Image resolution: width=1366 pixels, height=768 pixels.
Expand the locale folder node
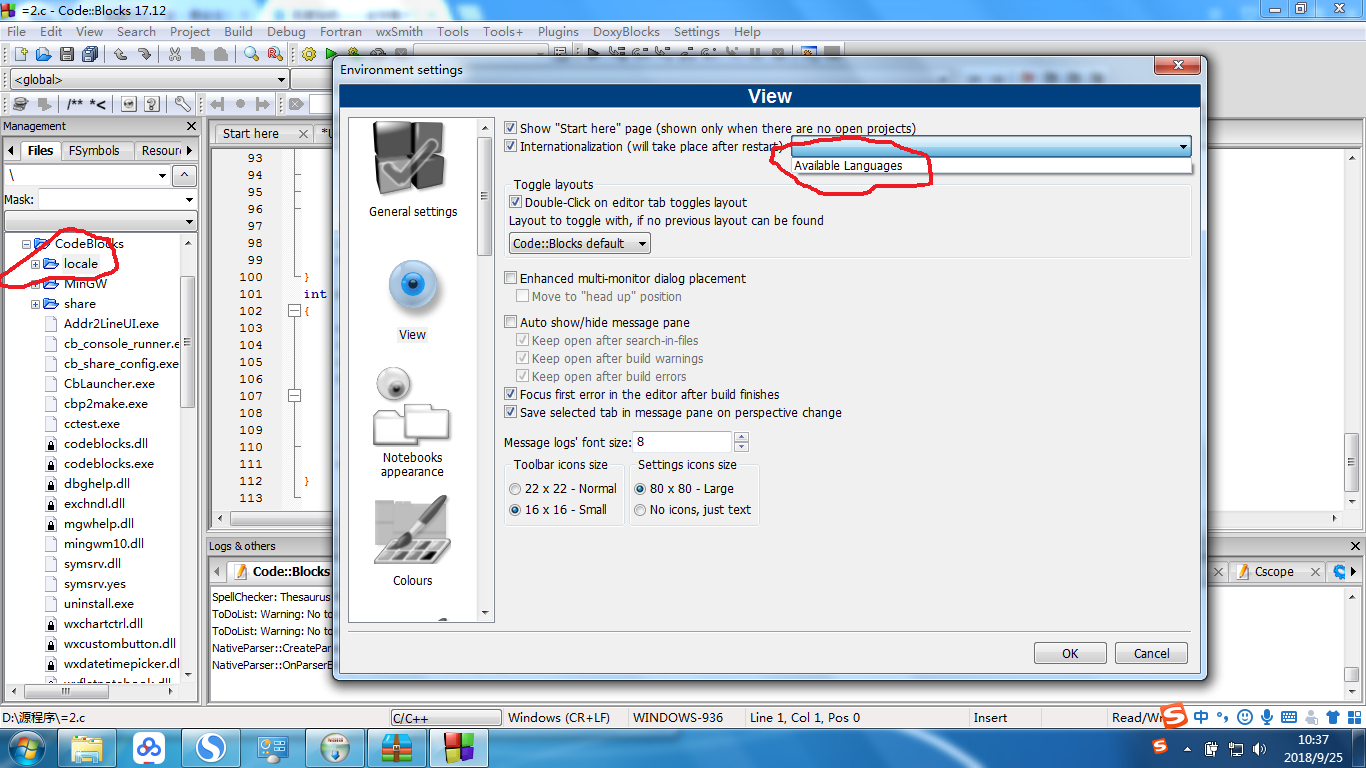tap(35, 264)
